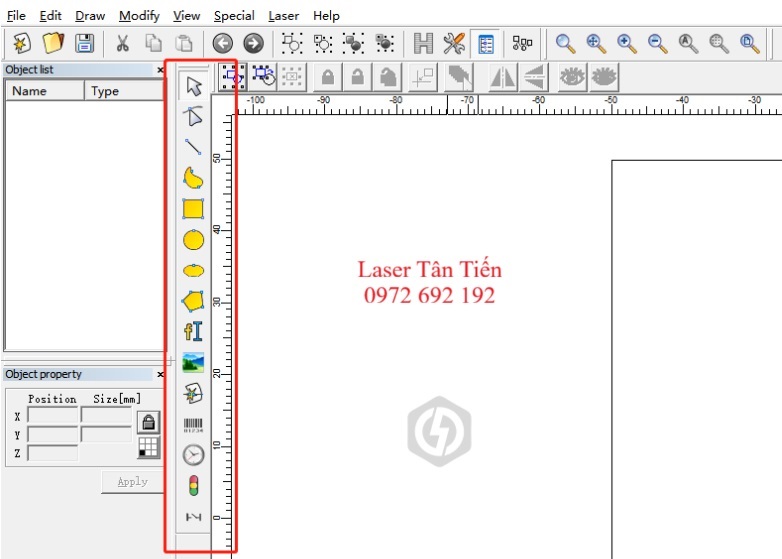Open the Modify menu
Image resolution: width=782 pixels, height=559 pixels.
coord(139,16)
